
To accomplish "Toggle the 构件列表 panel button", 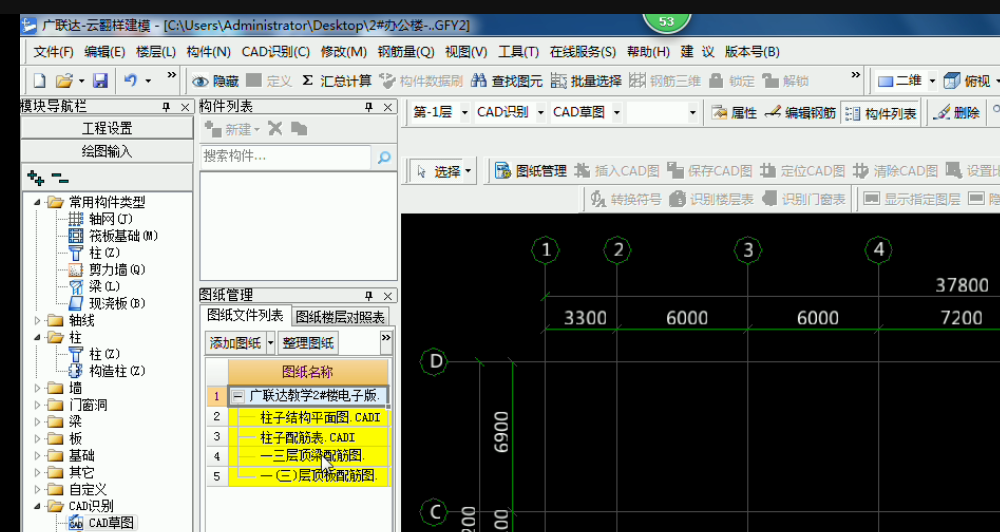I will (x=881, y=114).
